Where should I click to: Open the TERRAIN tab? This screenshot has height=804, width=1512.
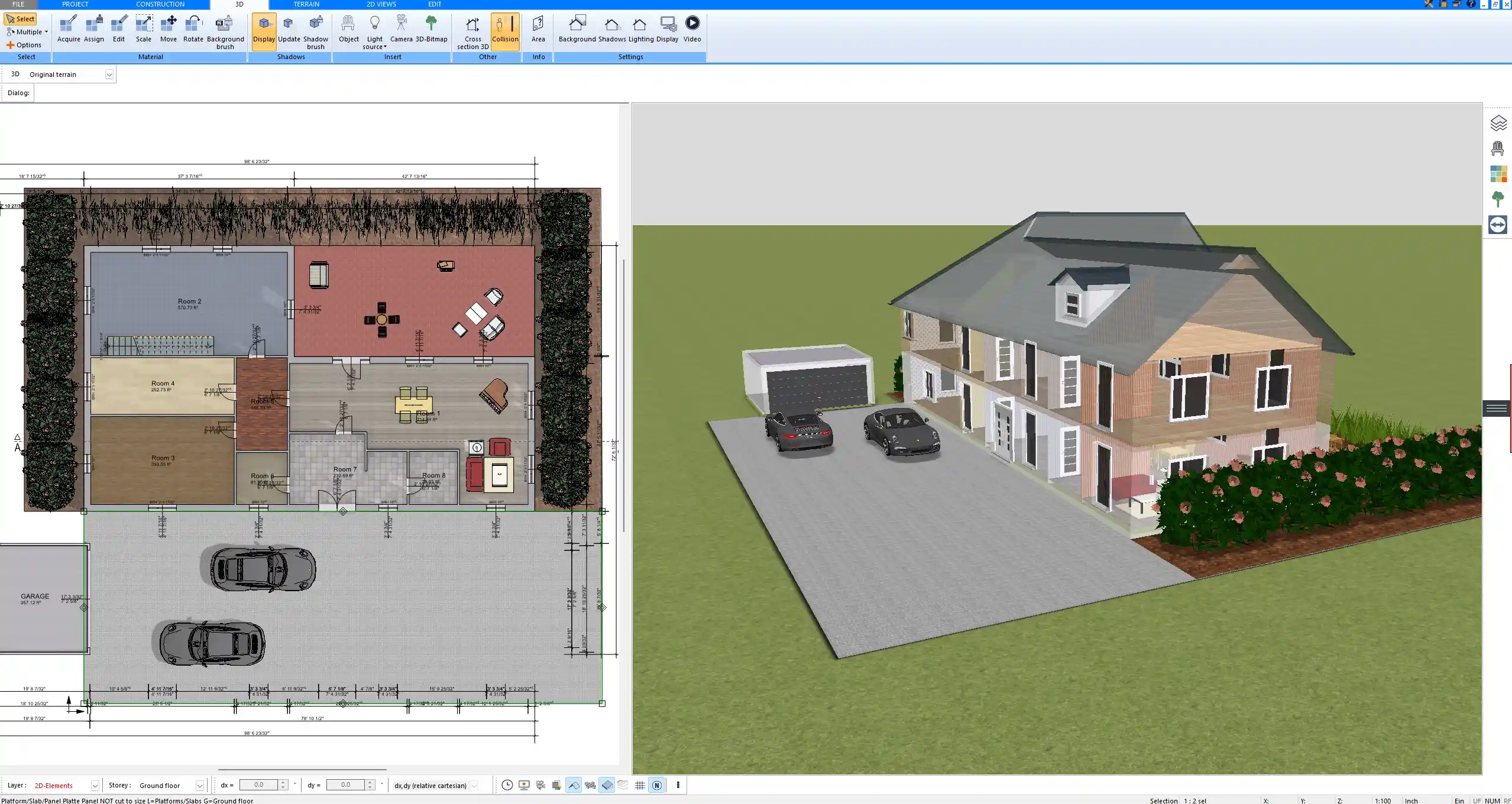point(306,4)
